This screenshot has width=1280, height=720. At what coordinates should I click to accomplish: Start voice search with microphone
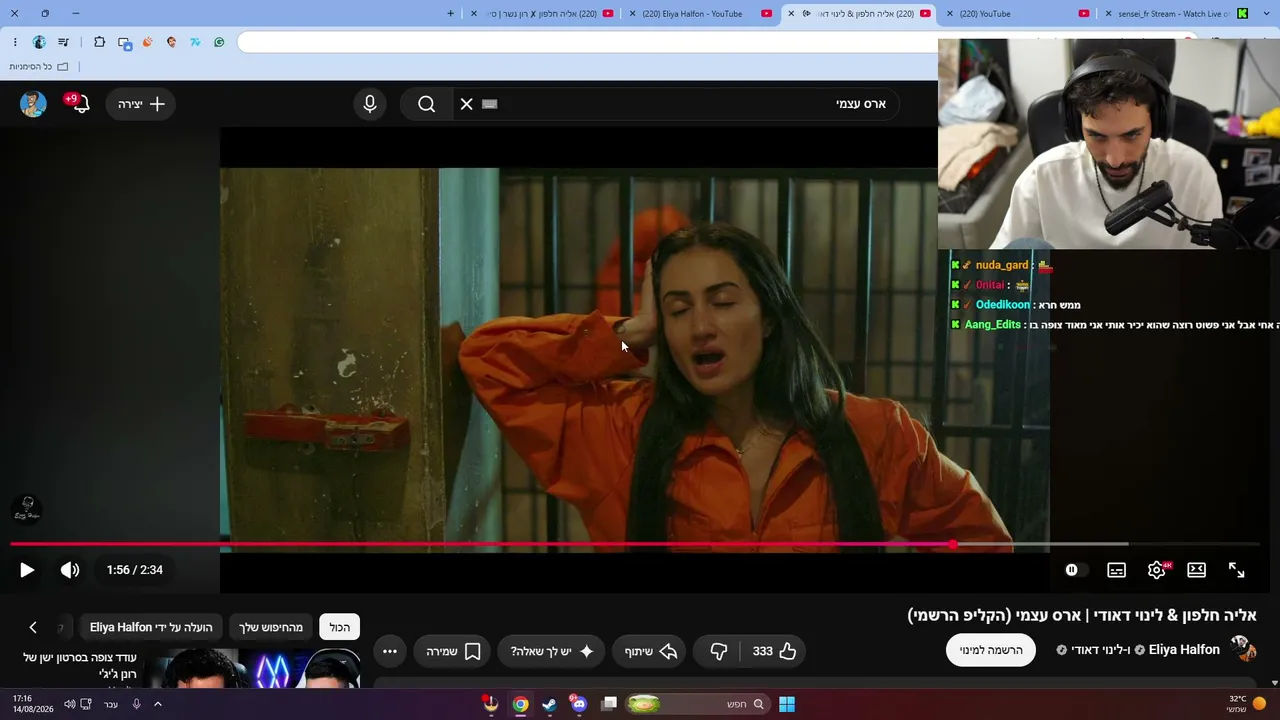pyautogui.click(x=370, y=104)
